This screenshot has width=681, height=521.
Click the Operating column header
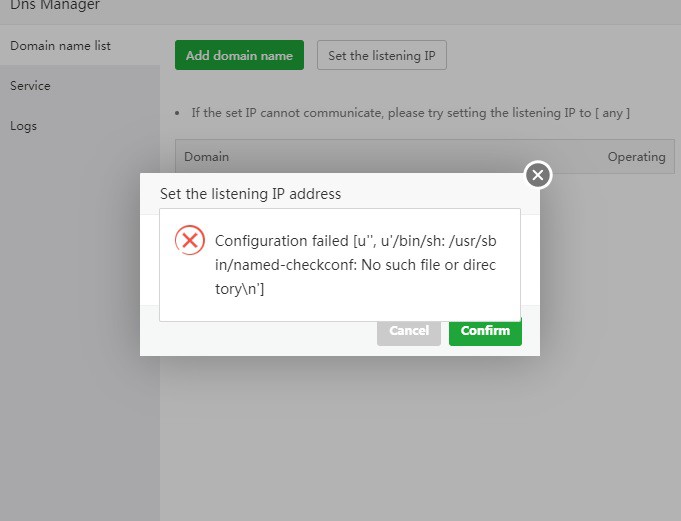(636, 157)
